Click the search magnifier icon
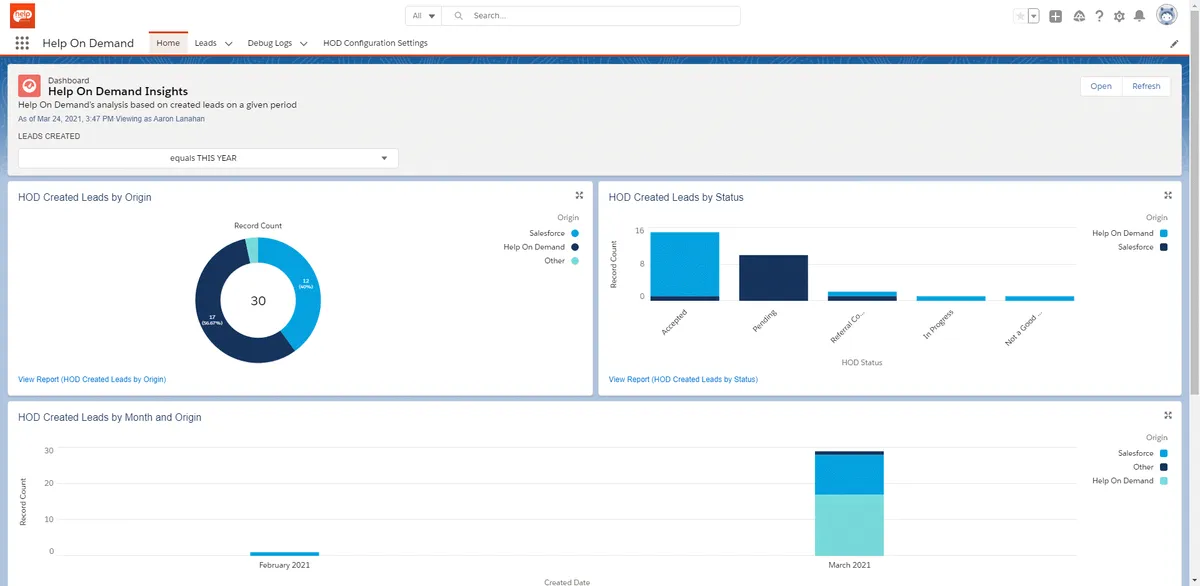 (459, 16)
